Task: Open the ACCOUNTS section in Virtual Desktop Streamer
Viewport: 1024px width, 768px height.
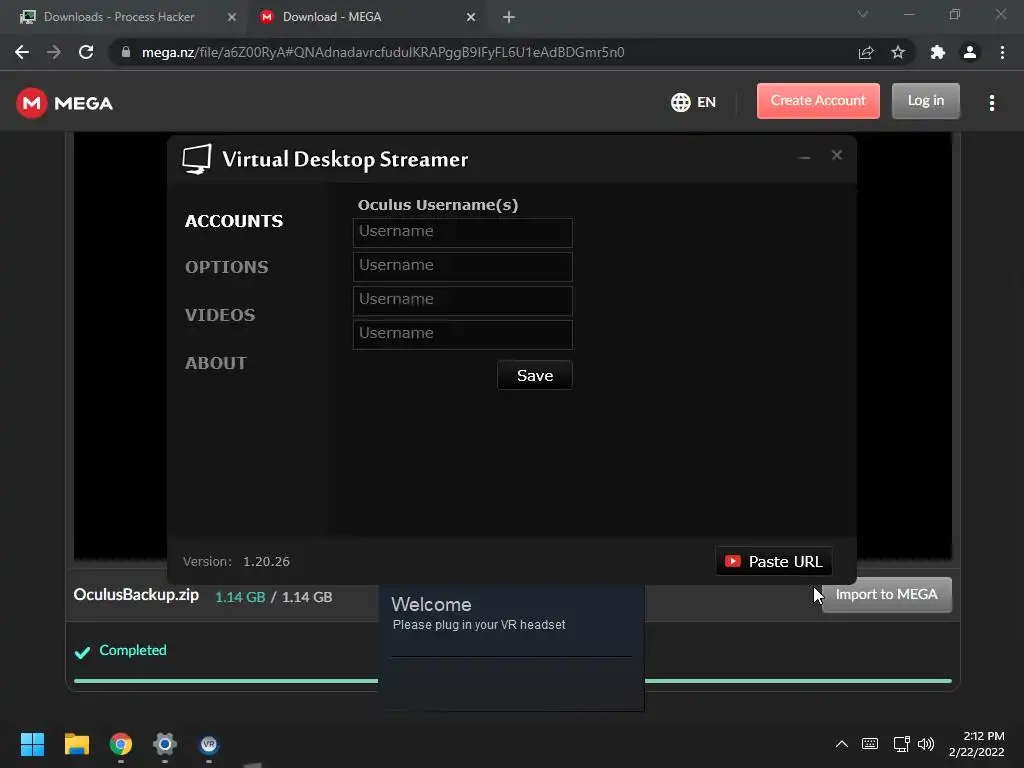Action: [234, 221]
